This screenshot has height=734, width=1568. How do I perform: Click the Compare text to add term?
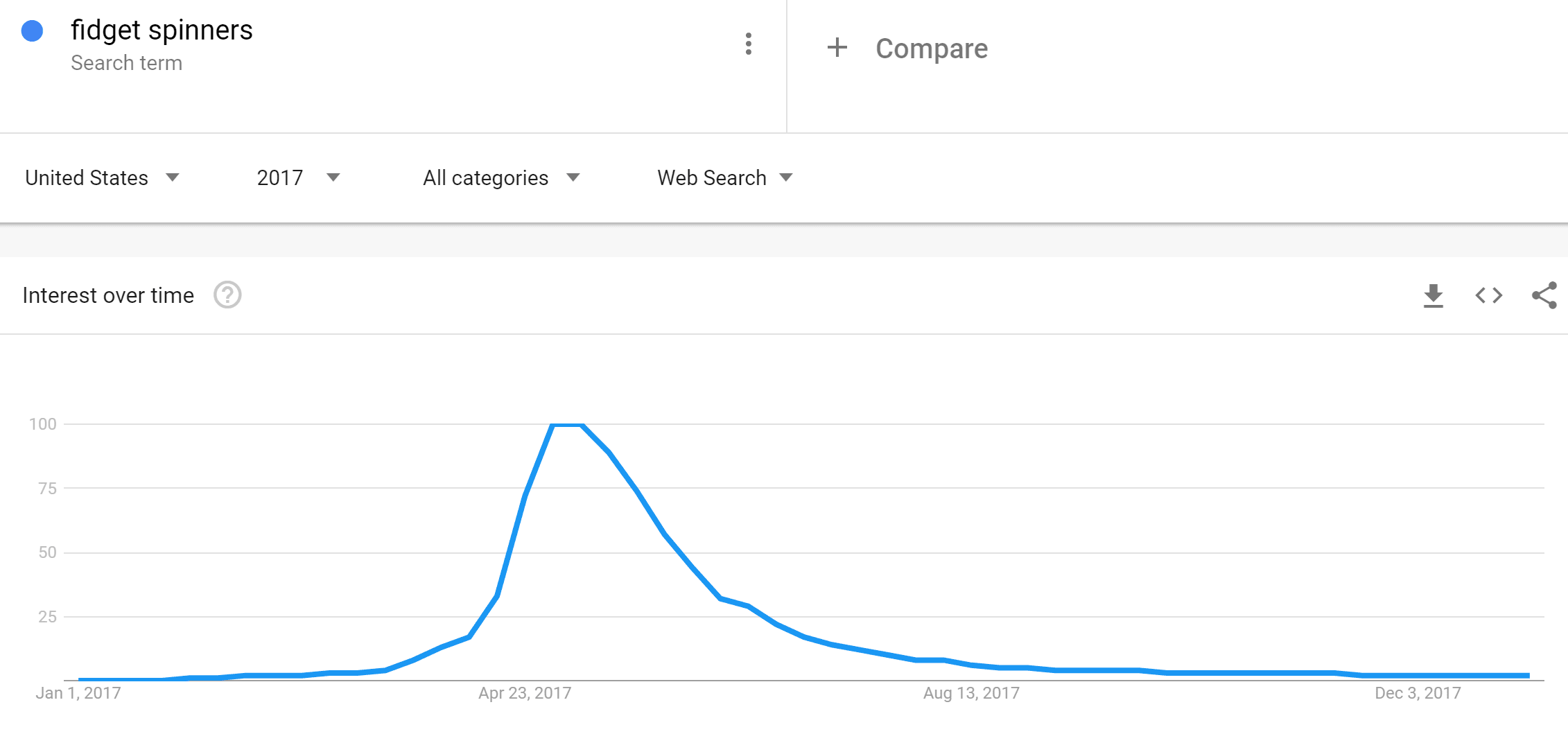point(931,49)
